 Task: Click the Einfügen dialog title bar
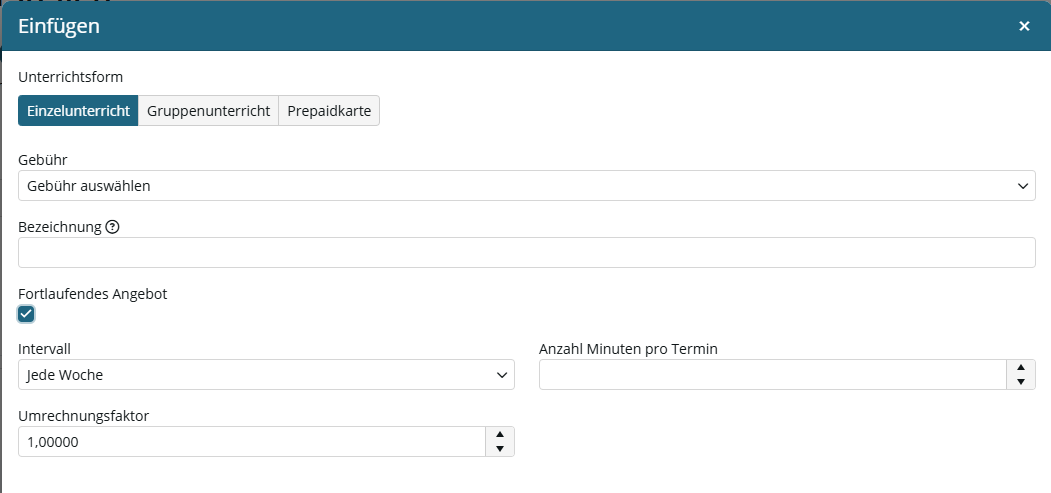click(x=527, y=26)
